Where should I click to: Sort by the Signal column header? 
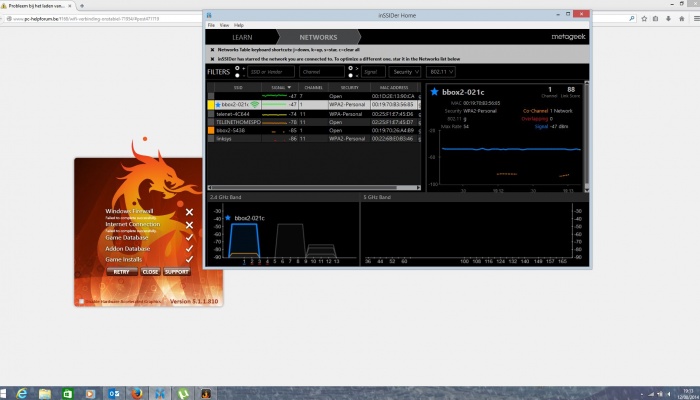click(x=280, y=88)
